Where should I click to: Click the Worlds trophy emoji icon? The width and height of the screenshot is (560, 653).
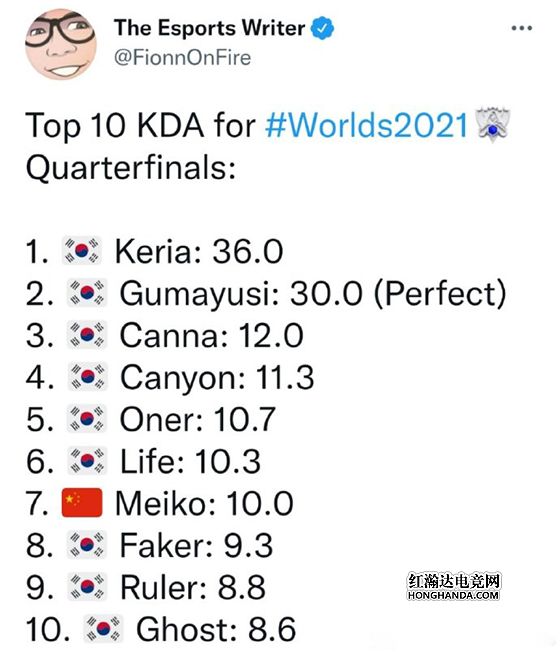[x=493, y=125]
